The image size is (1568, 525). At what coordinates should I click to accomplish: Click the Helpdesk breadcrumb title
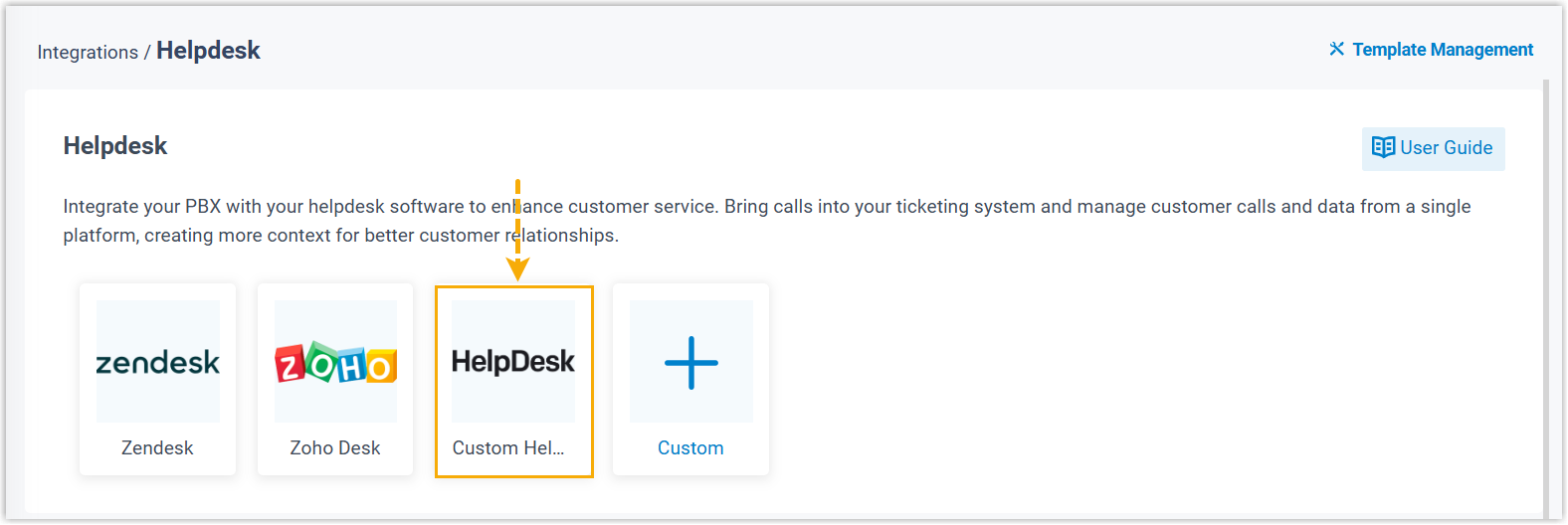tap(208, 51)
